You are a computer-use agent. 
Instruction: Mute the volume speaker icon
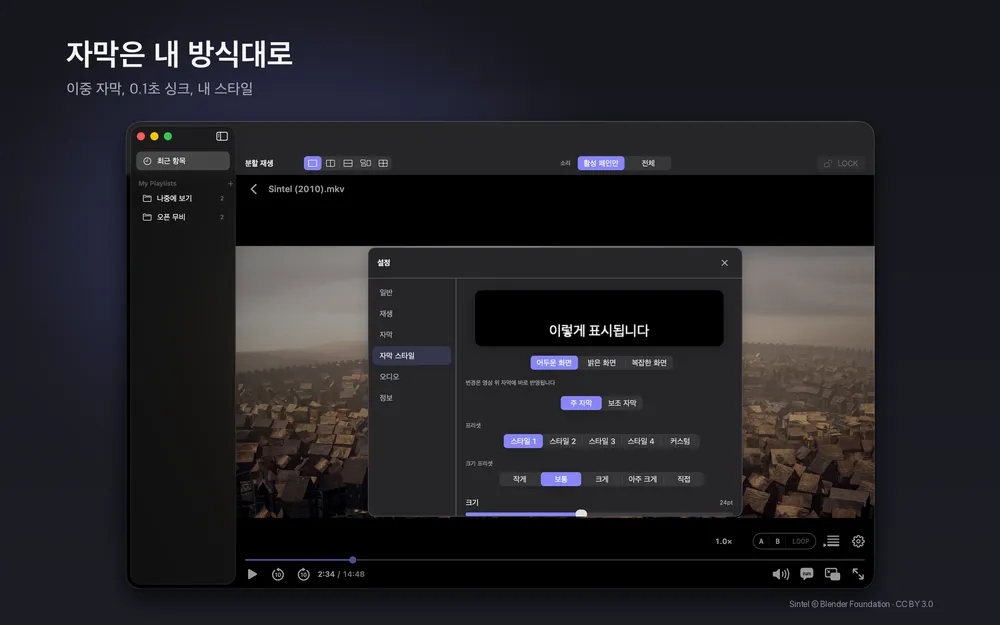pos(781,574)
